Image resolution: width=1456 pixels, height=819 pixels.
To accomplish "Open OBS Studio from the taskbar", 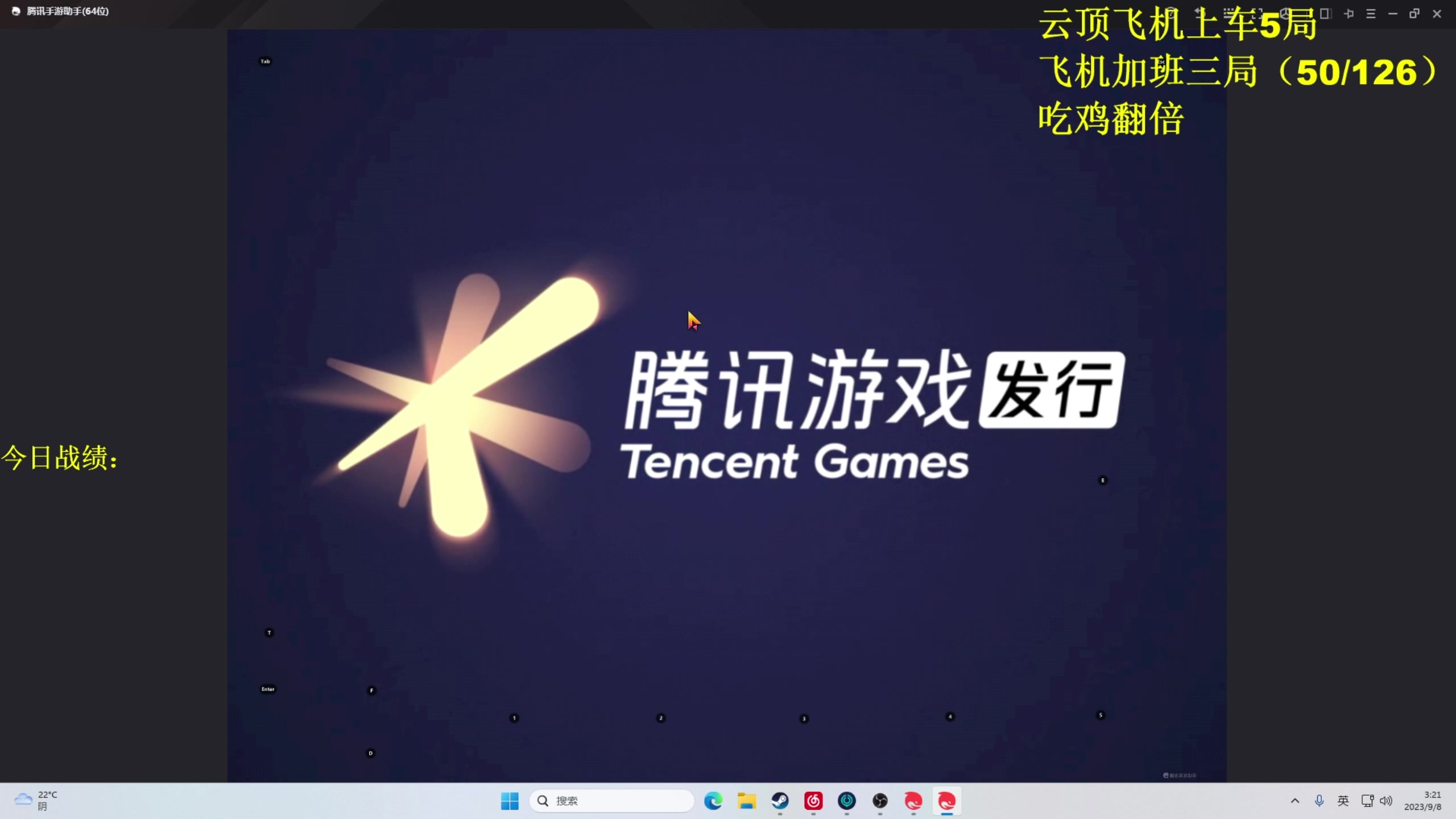I will click(880, 801).
